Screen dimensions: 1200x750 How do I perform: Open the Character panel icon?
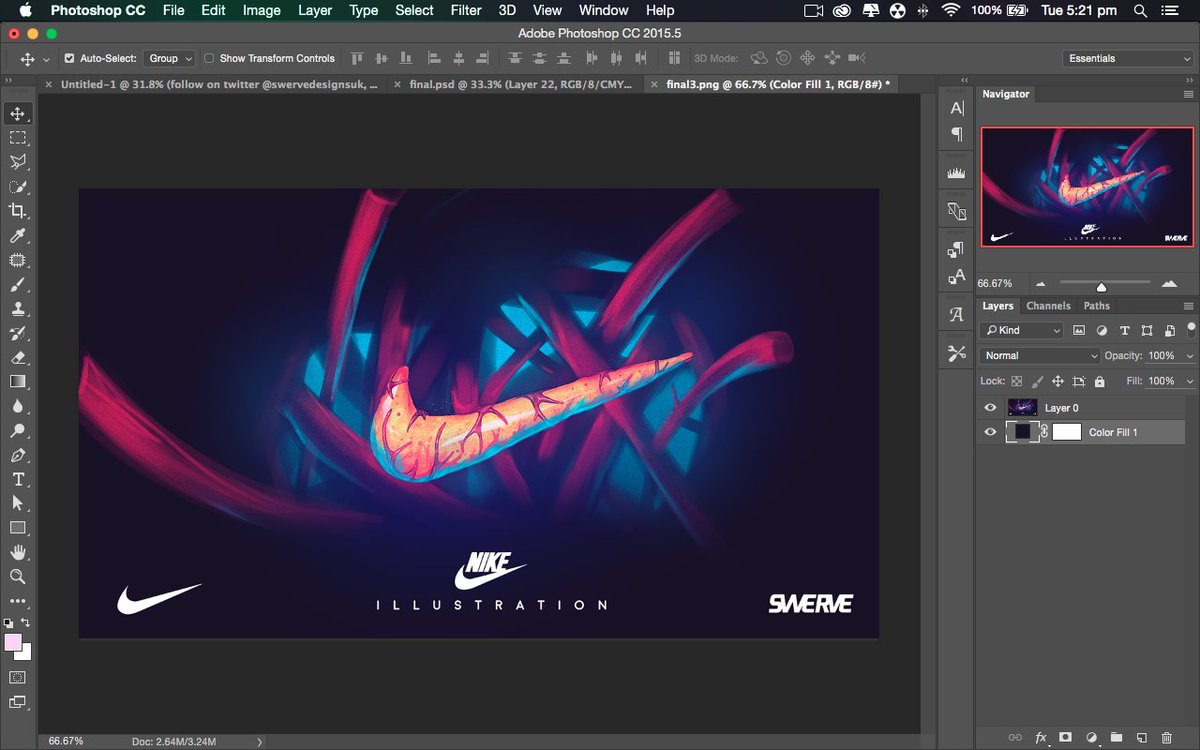tap(957, 109)
